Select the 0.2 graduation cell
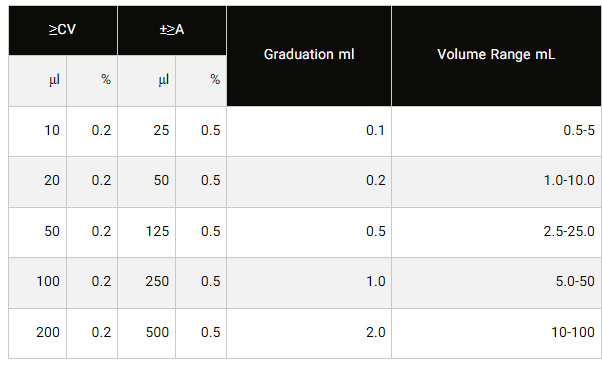This screenshot has height=371, width=602. pyautogui.click(x=309, y=182)
